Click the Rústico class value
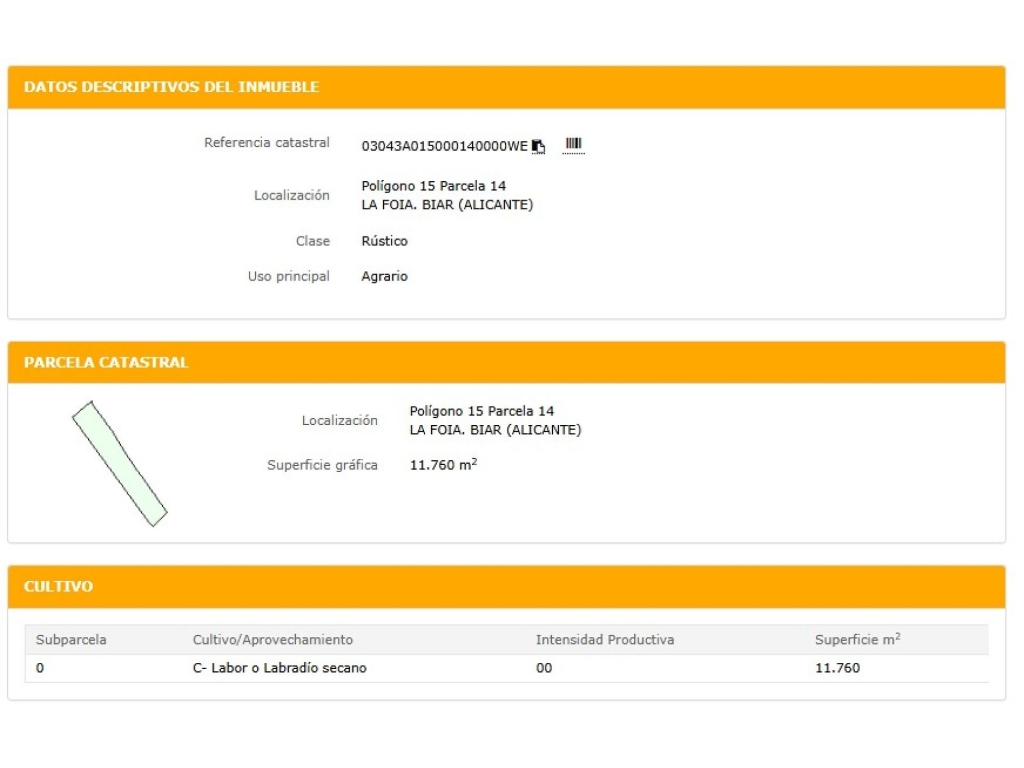 [x=385, y=241]
